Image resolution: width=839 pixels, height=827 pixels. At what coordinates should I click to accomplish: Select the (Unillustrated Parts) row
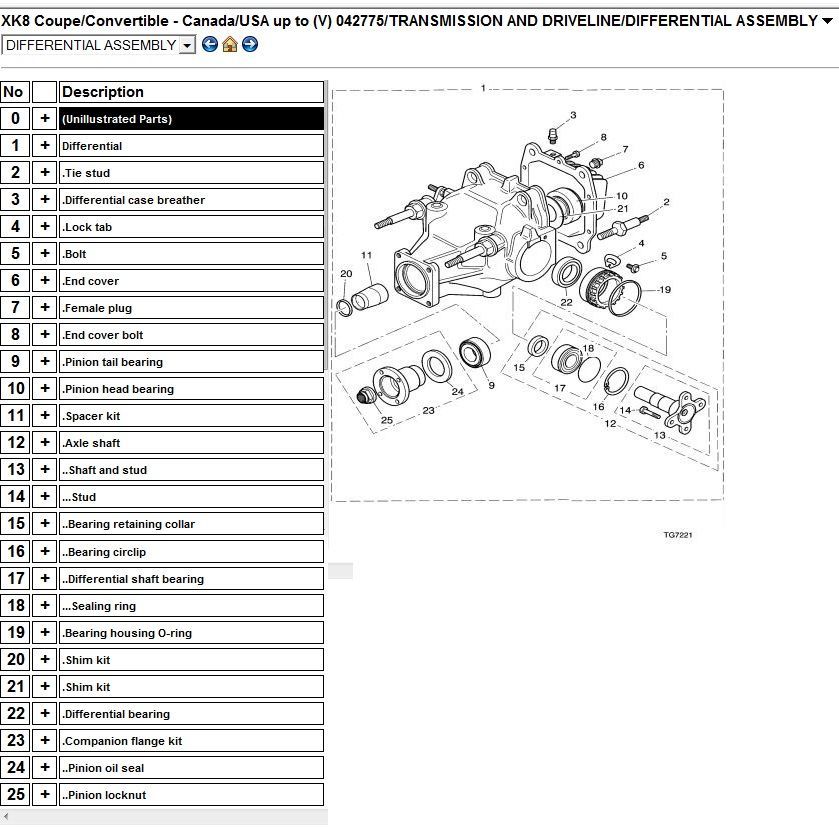[x=191, y=119]
